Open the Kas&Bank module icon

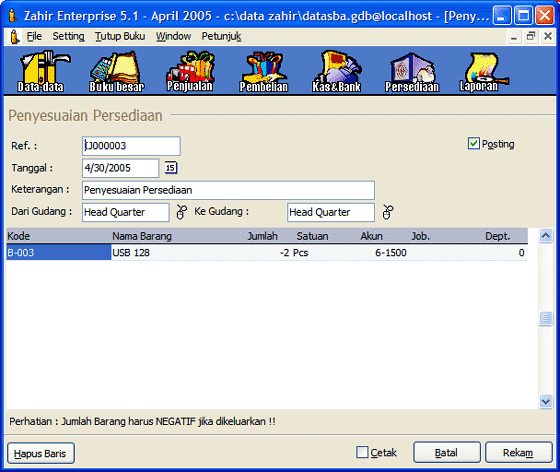(337, 71)
